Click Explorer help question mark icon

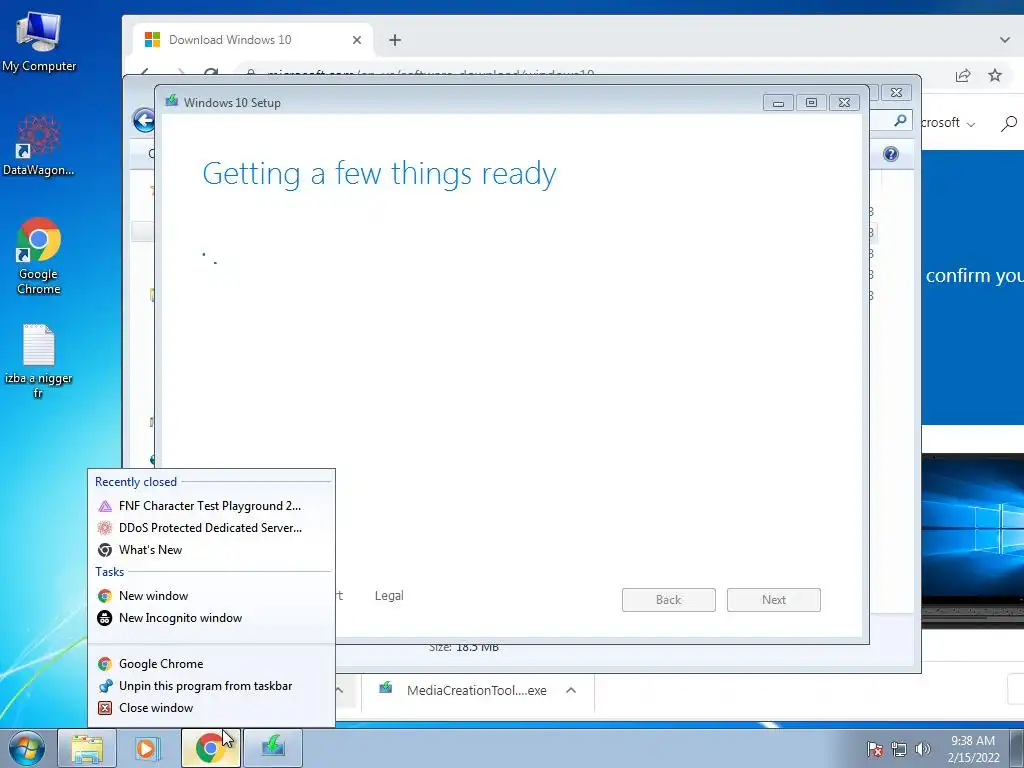coord(891,154)
